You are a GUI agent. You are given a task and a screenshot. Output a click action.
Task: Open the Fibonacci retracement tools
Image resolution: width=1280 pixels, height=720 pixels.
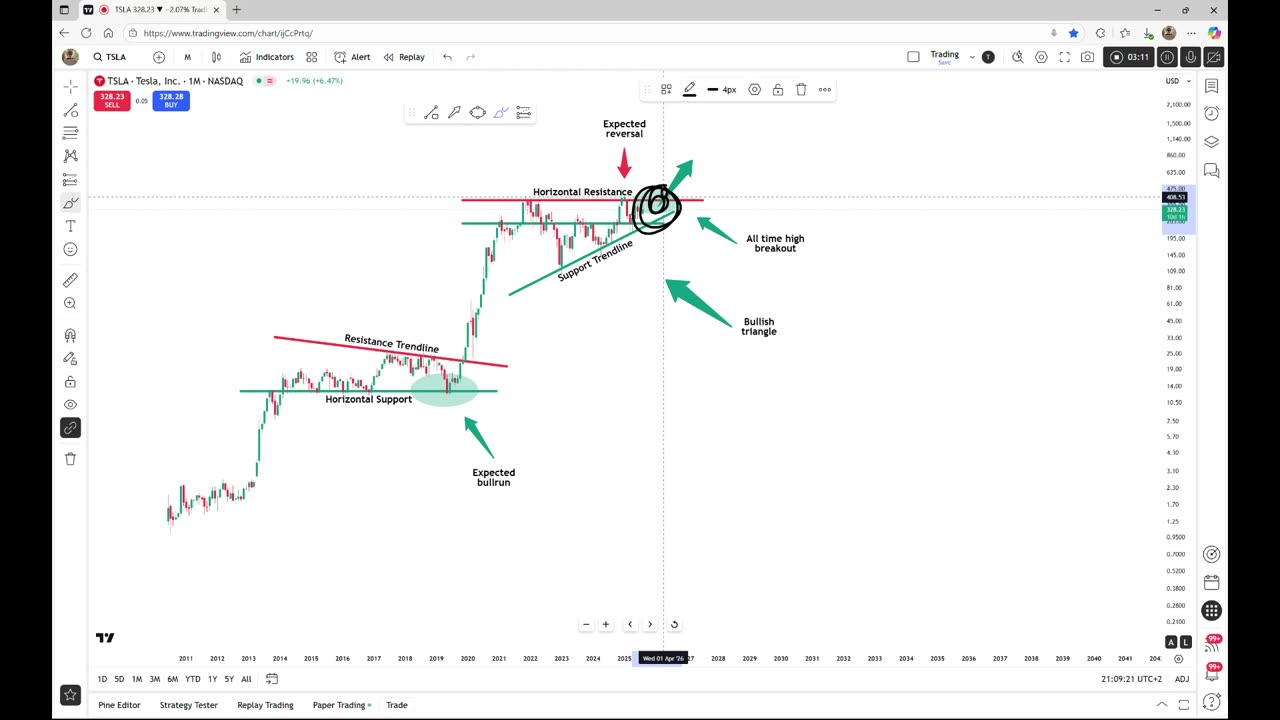pos(70,133)
